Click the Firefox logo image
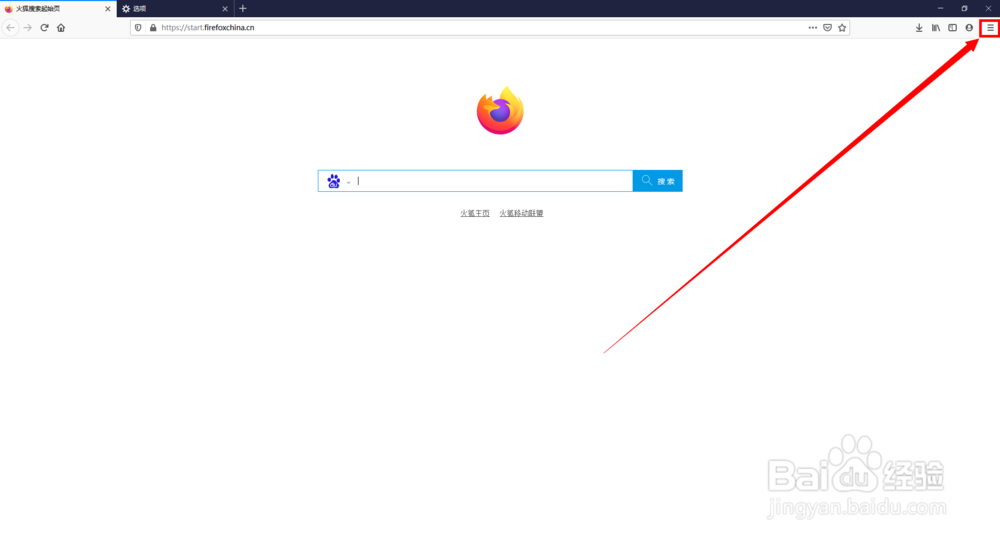This screenshot has height=541, width=1000. click(500, 111)
